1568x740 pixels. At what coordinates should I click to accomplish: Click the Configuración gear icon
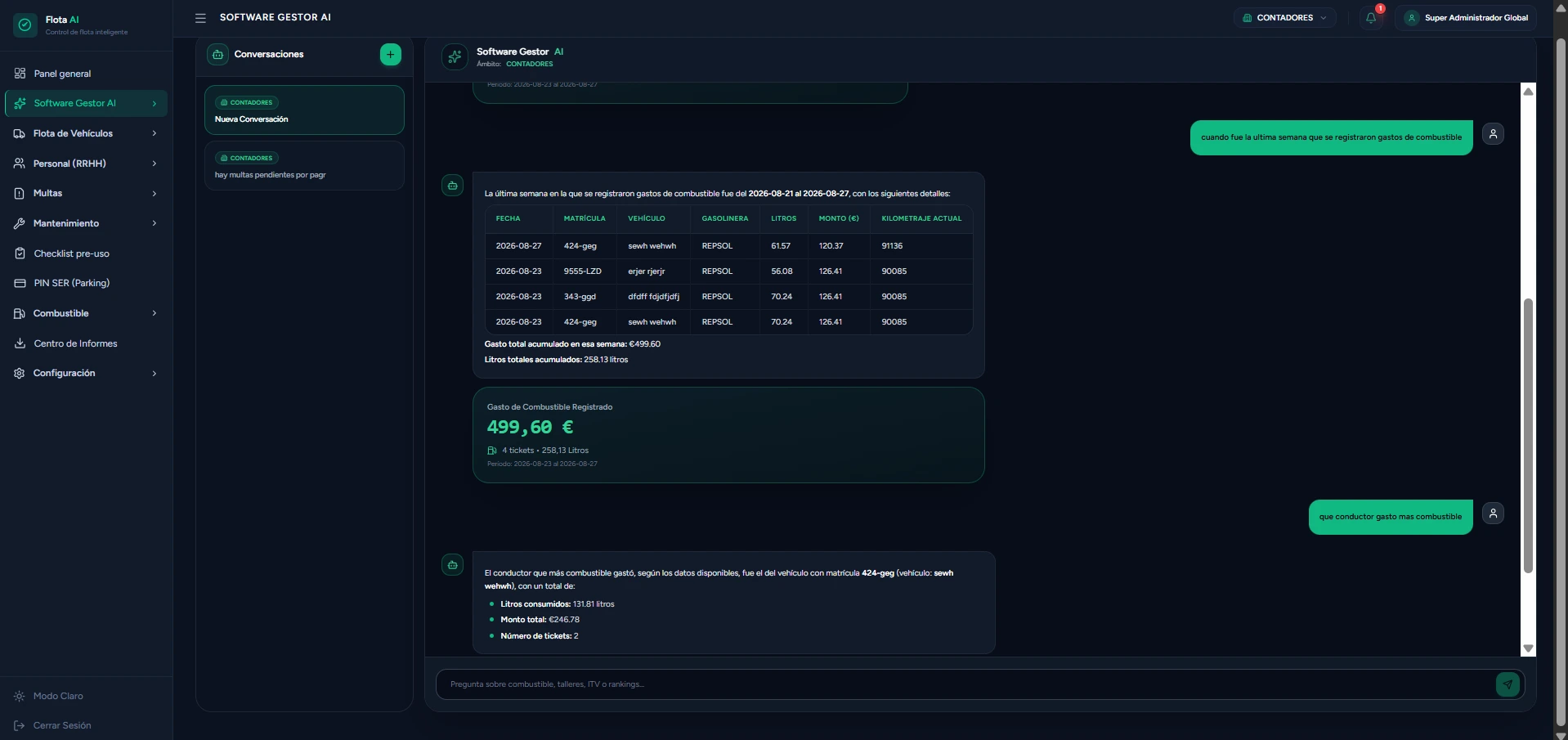20,373
